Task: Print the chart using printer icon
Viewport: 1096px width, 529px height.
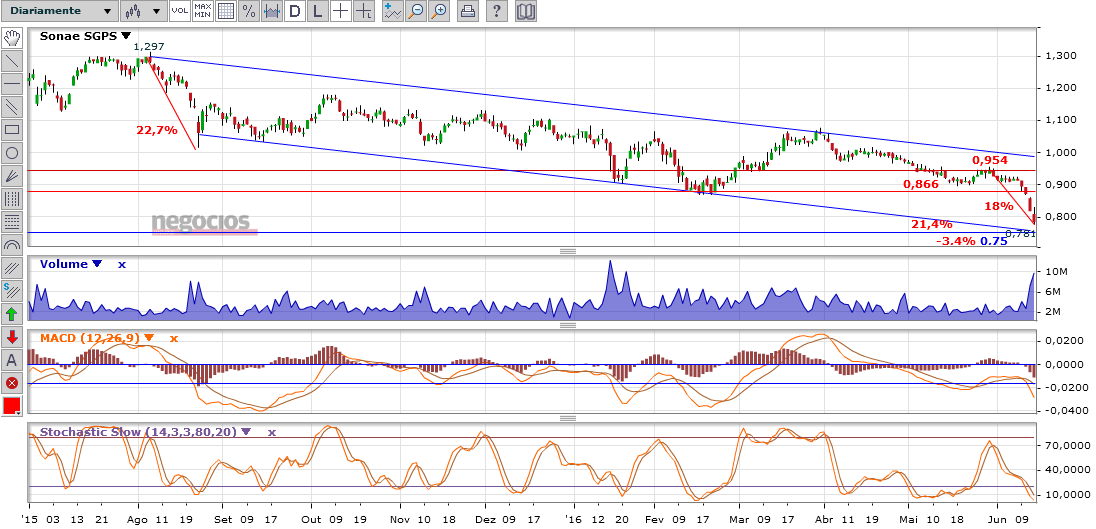Action: [468, 11]
